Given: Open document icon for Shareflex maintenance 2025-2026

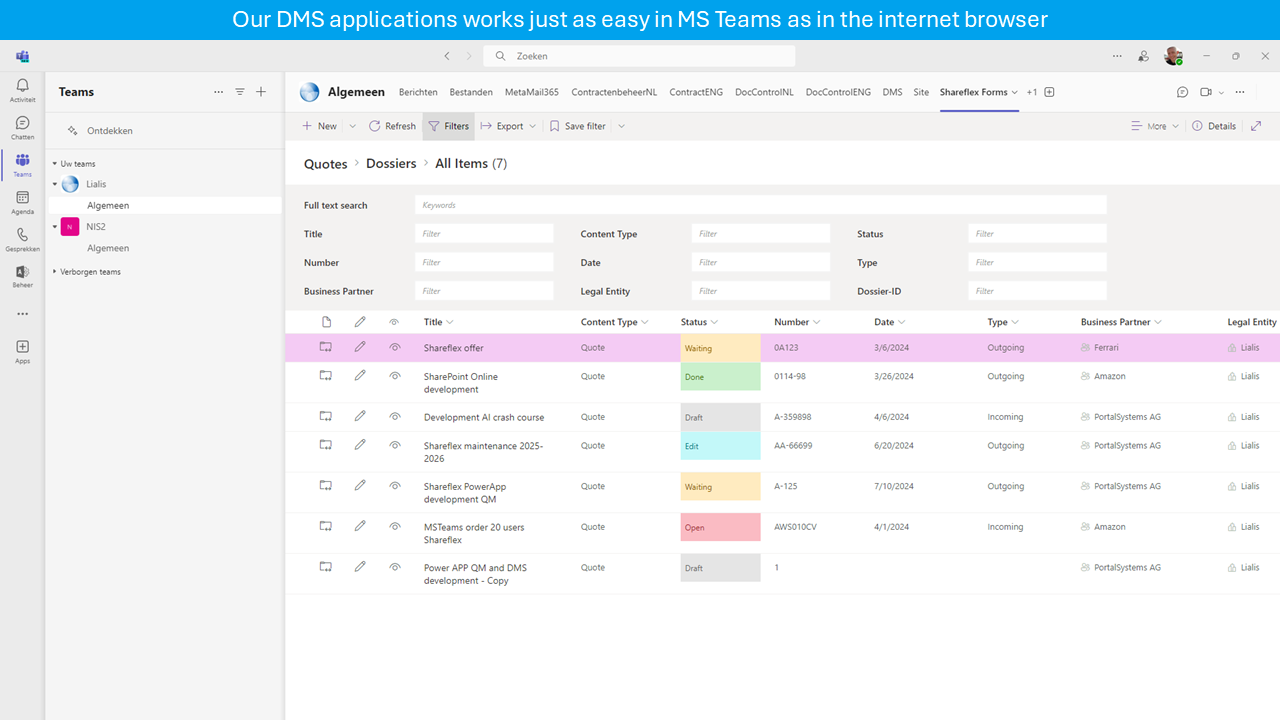Looking at the screenshot, I should [x=325, y=445].
